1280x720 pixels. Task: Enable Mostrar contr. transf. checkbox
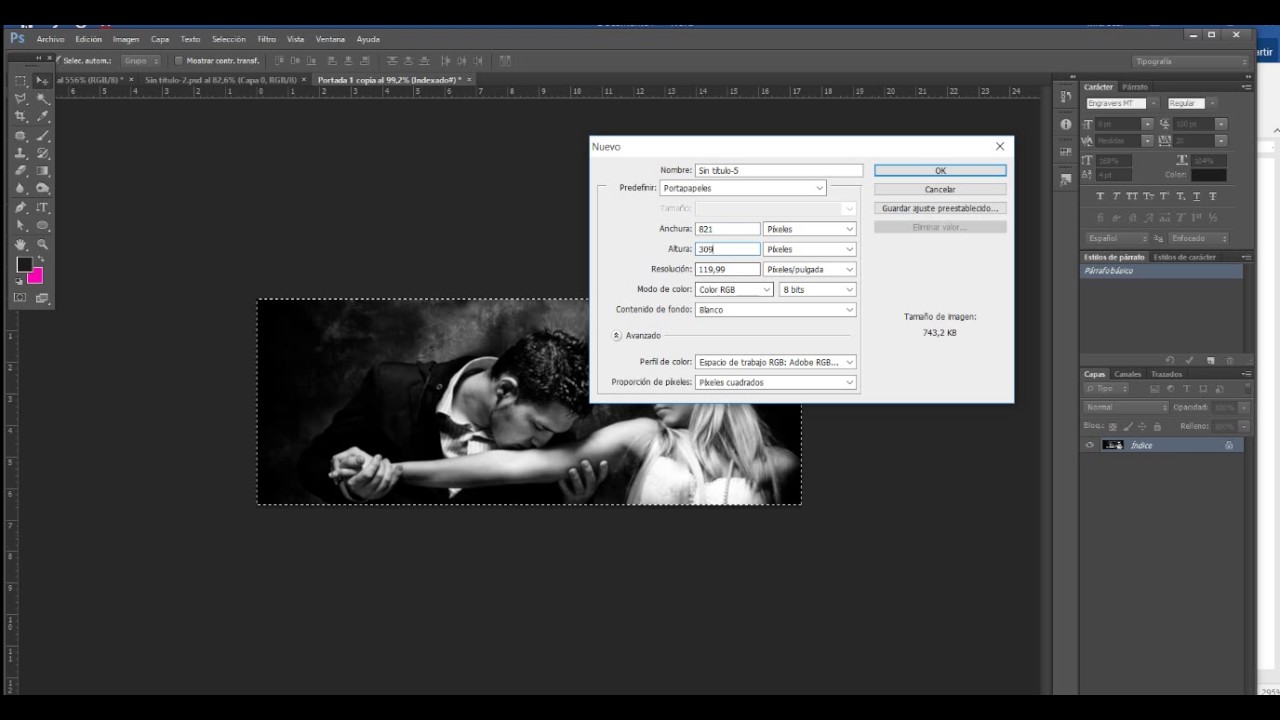(x=178, y=61)
